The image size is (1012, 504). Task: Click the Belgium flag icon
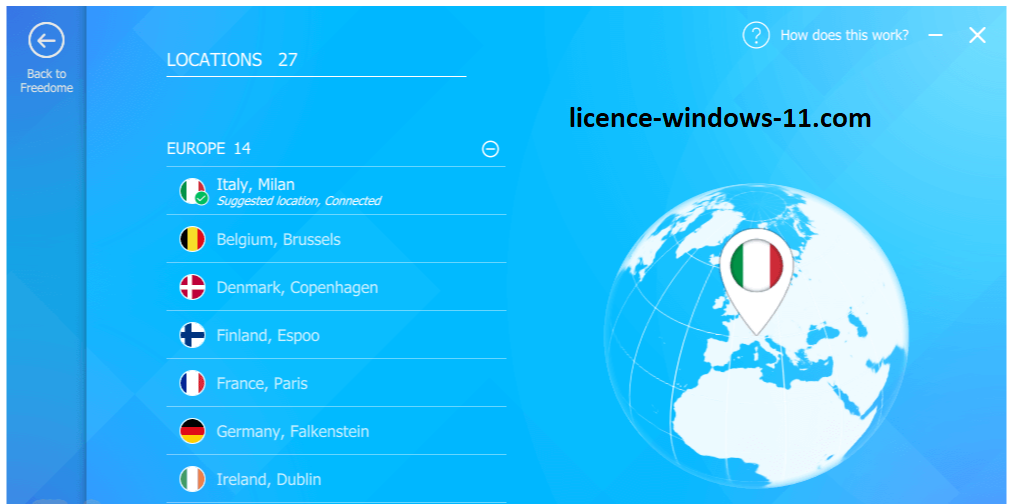[x=192, y=239]
